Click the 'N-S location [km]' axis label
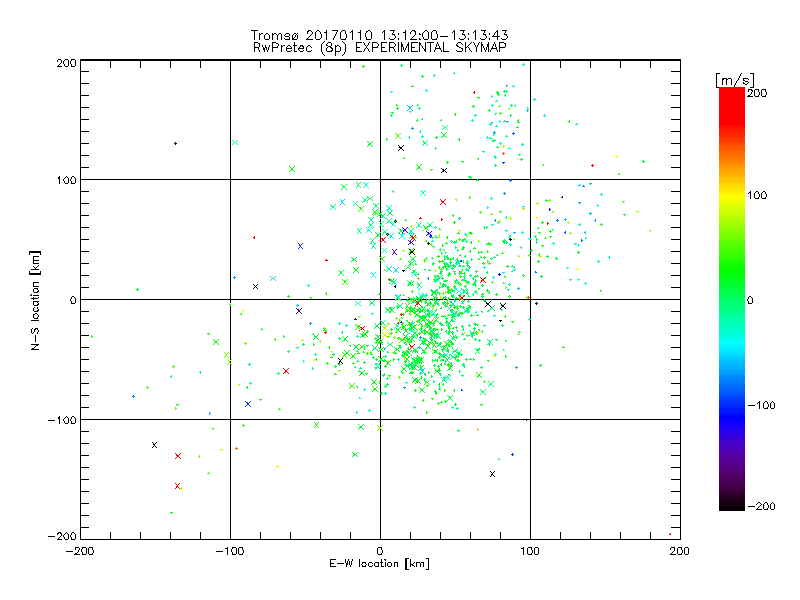 pyautogui.click(x=35, y=300)
